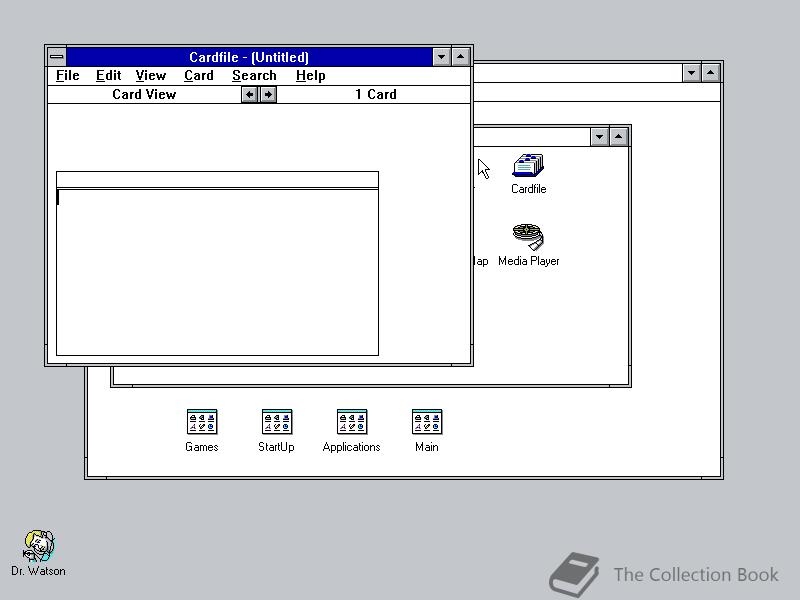Viewport: 800px width, 600px height.
Task: Minimize the Program Manager window behind
Action: (x=691, y=73)
